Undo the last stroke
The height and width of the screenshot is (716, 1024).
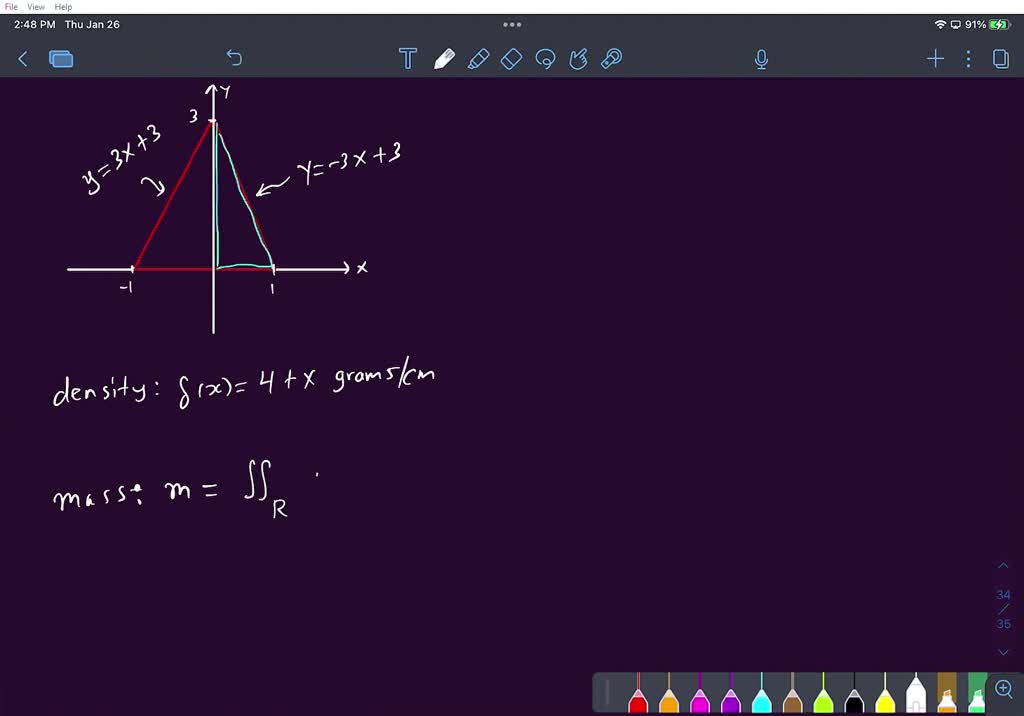click(234, 59)
